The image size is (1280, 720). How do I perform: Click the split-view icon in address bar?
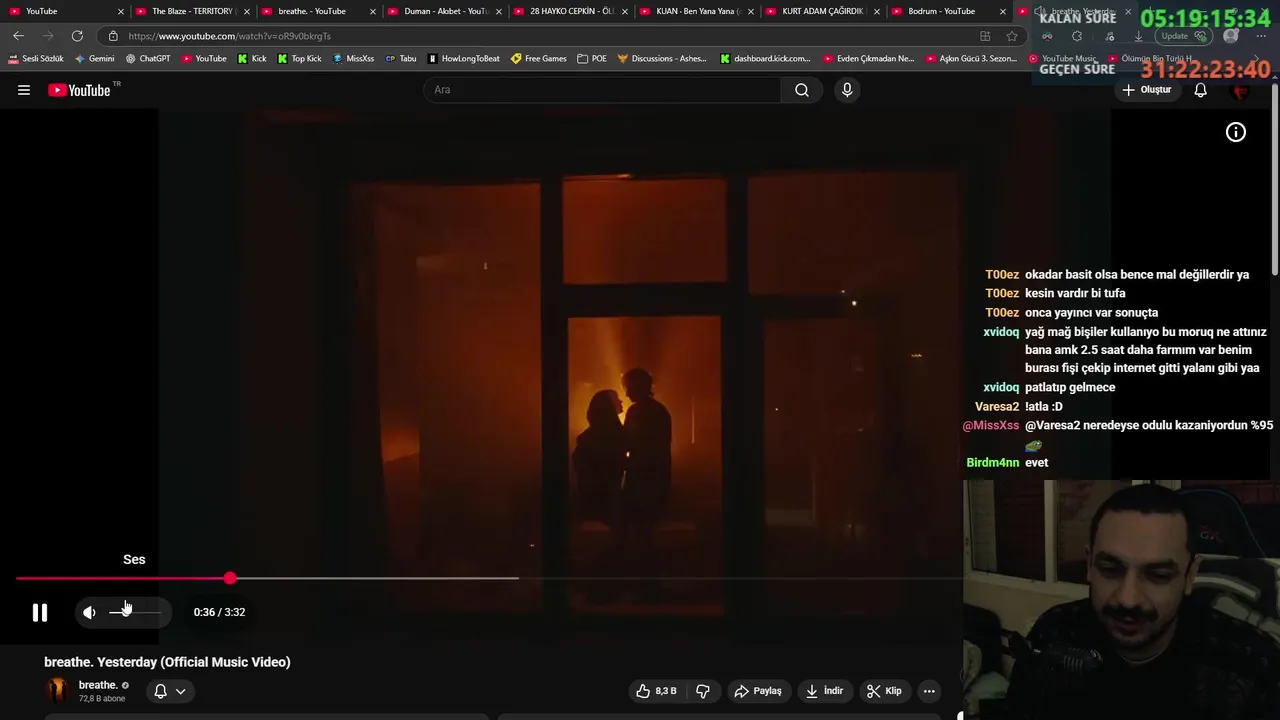point(985,36)
